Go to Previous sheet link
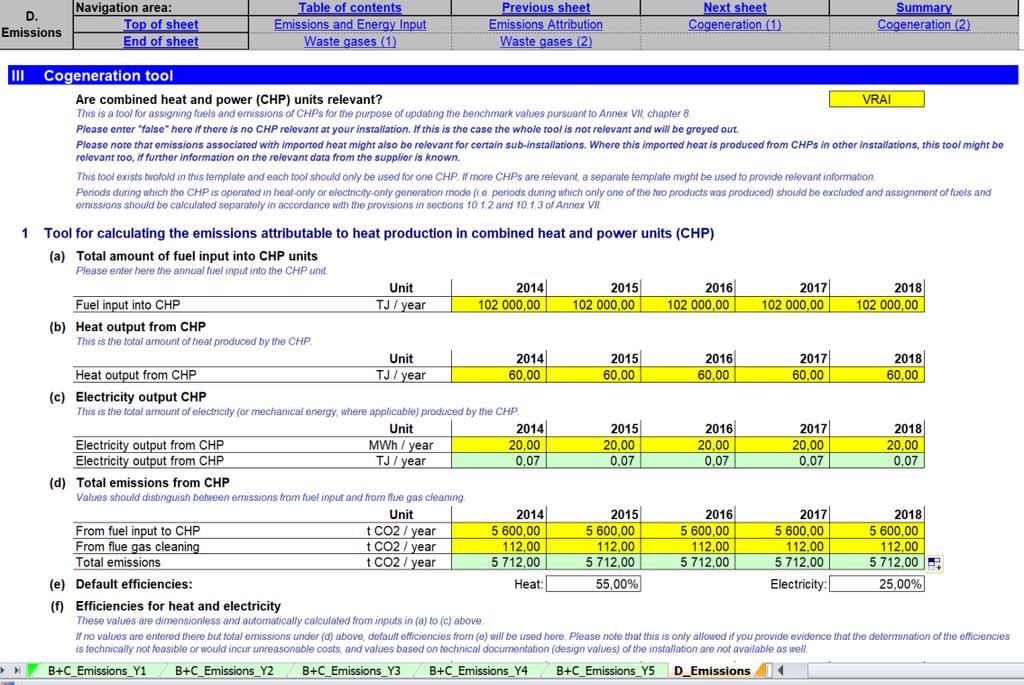The width and height of the screenshot is (1024, 685). pyautogui.click(x=546, y=8)
